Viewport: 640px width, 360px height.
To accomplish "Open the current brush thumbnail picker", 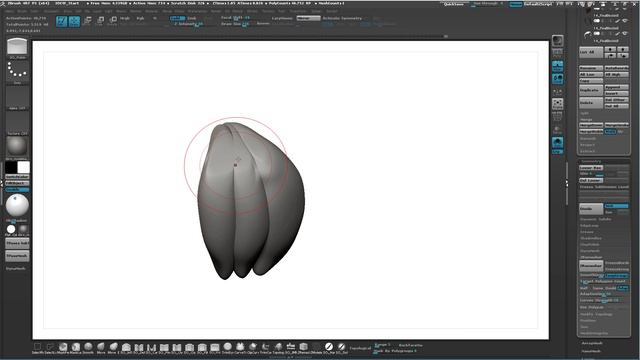I will point(17,47).
